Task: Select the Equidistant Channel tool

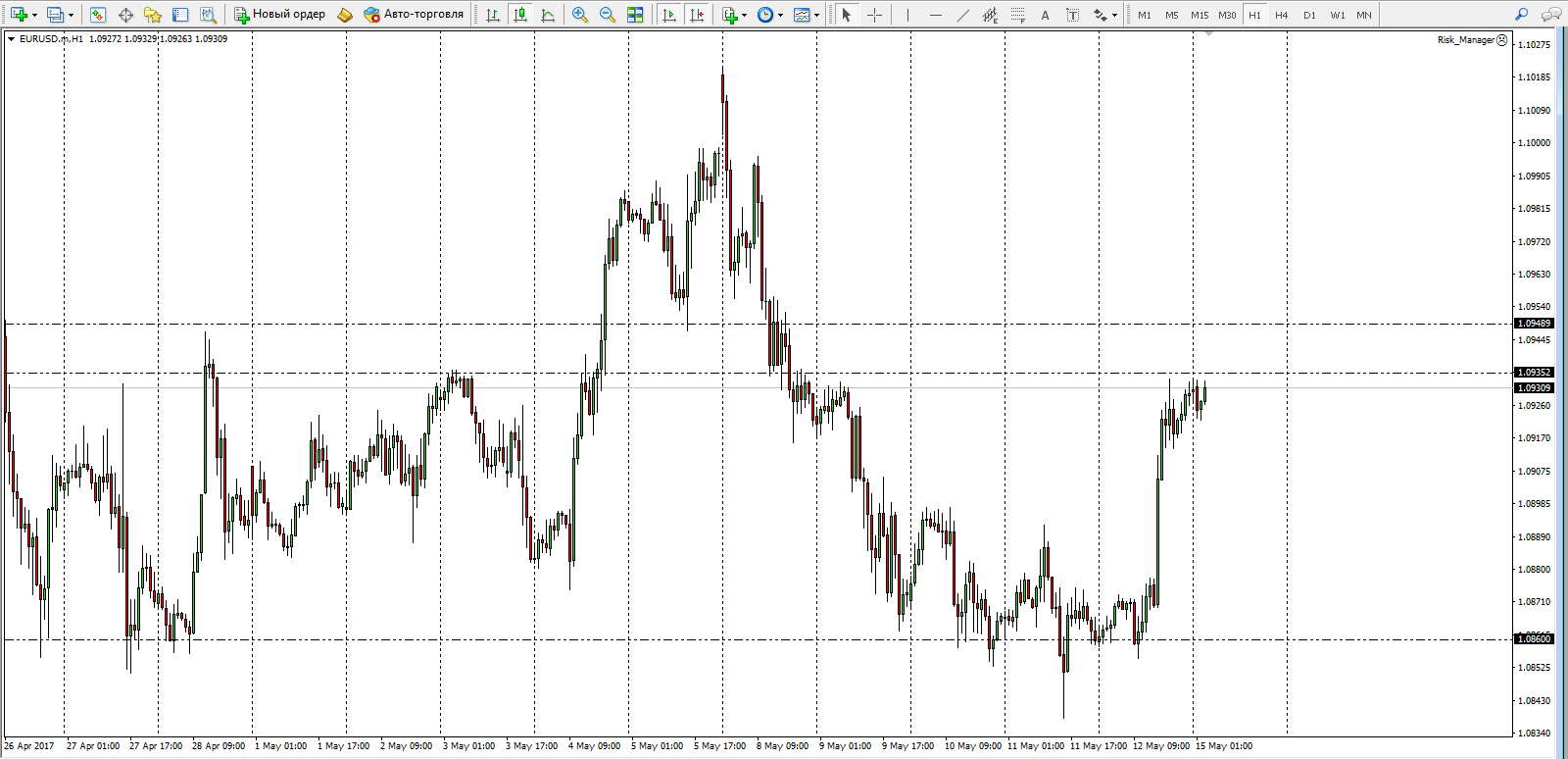Action: pos(990,15)
